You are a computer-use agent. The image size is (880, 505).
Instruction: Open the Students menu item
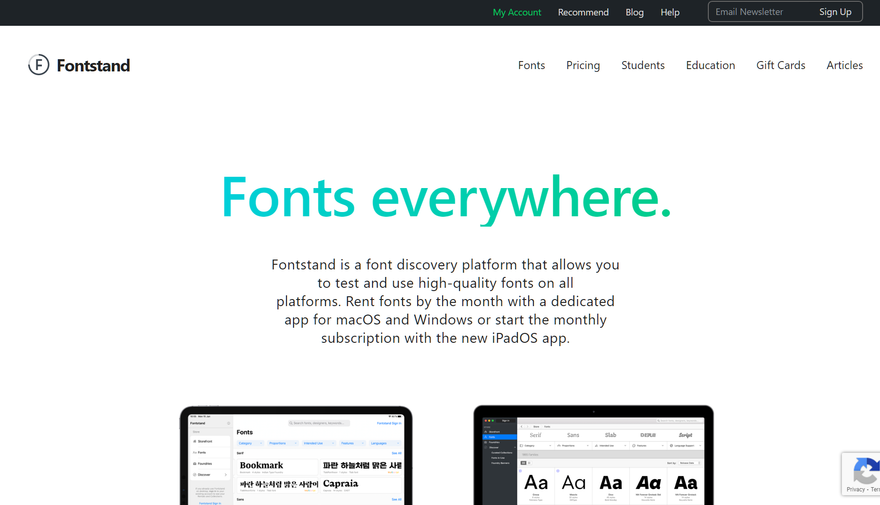(643, 65)
